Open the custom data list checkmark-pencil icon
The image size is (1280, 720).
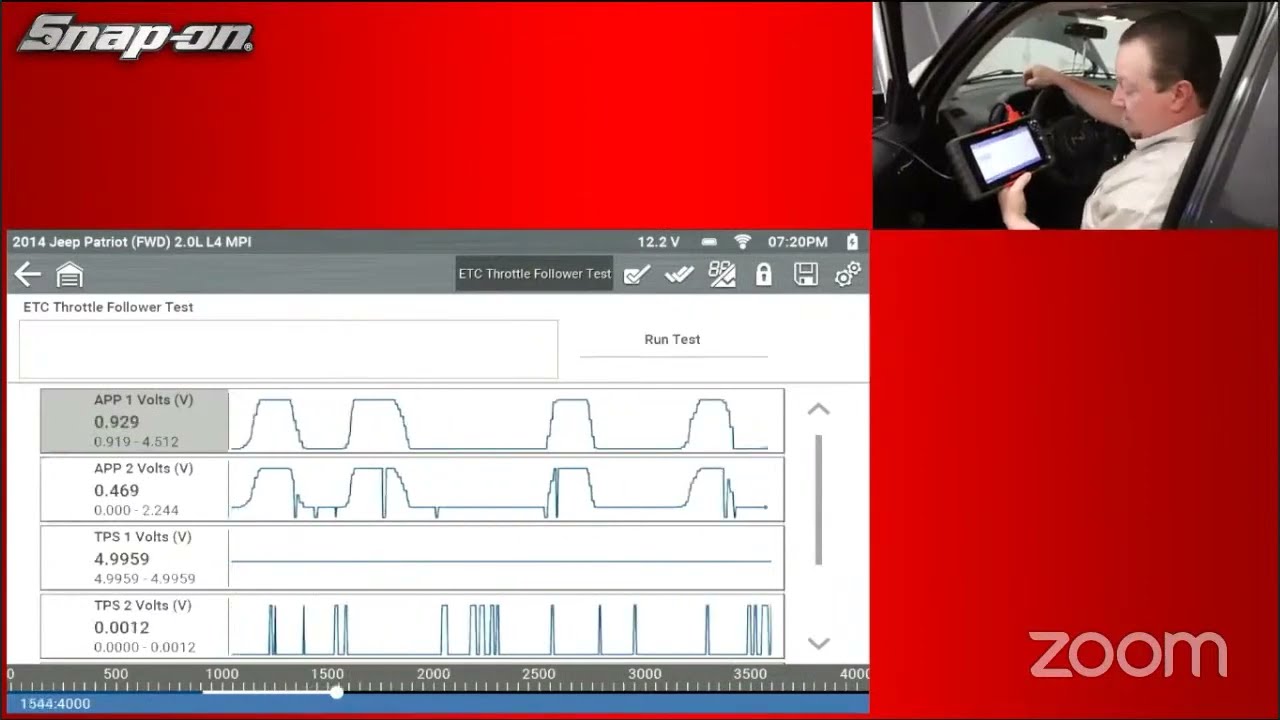point(636,274)
